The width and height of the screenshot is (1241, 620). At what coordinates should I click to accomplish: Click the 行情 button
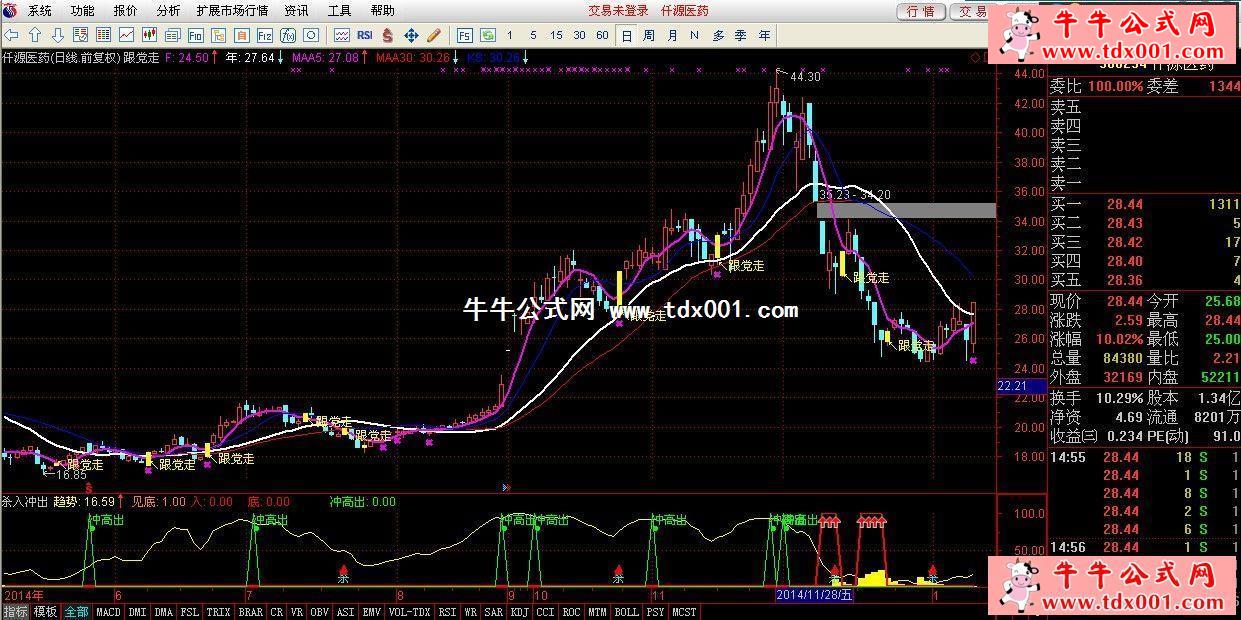[920, 11]
